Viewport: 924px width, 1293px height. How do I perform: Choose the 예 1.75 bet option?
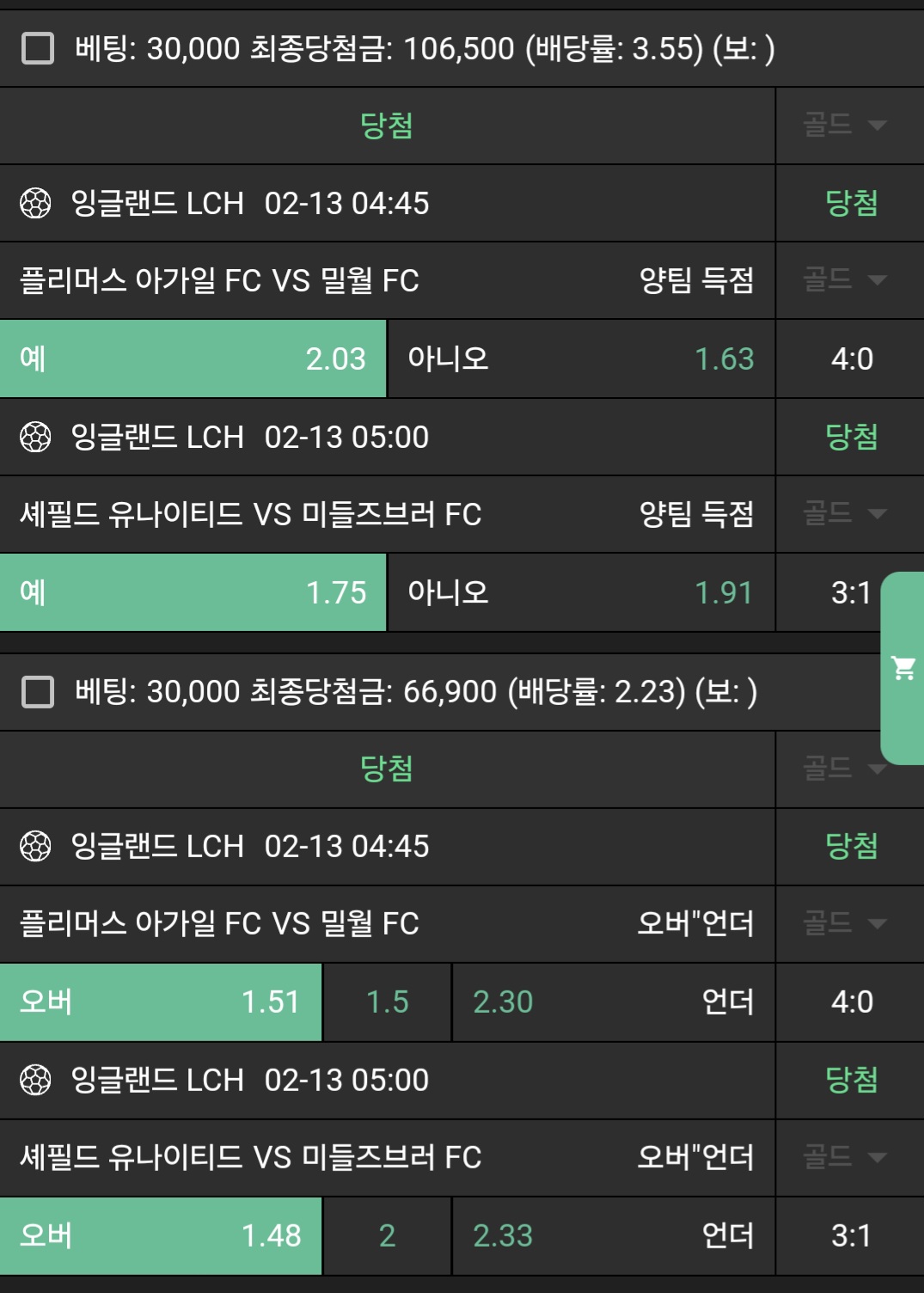click(193, 592)
